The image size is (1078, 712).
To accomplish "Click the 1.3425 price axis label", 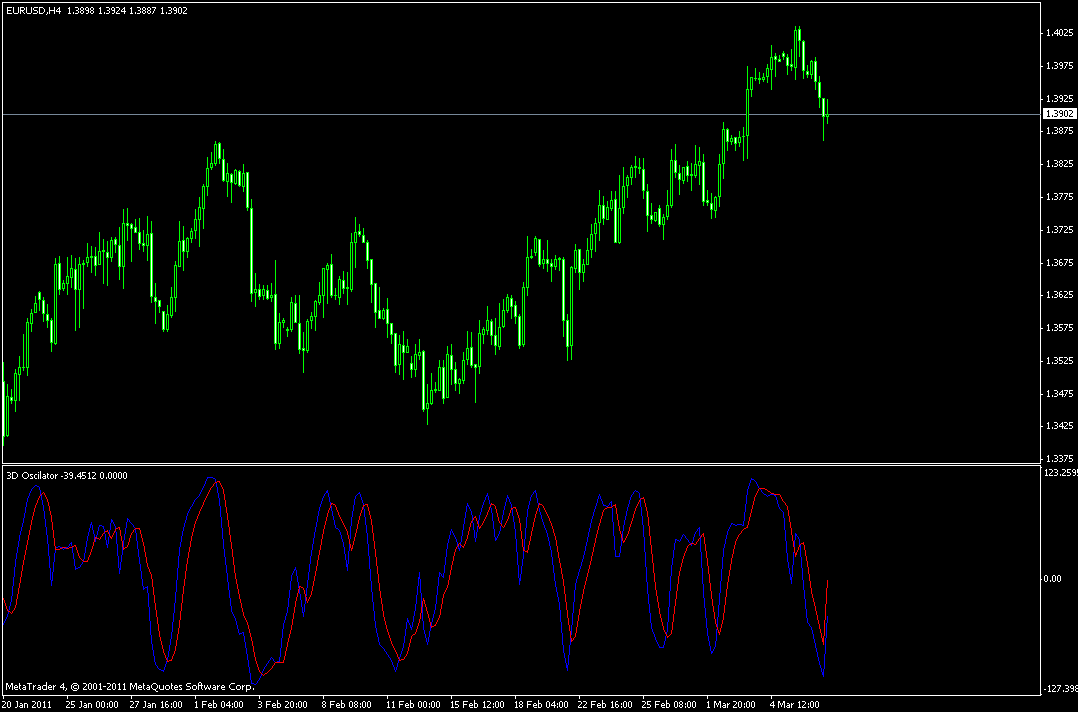I will tap(1059, 426).
